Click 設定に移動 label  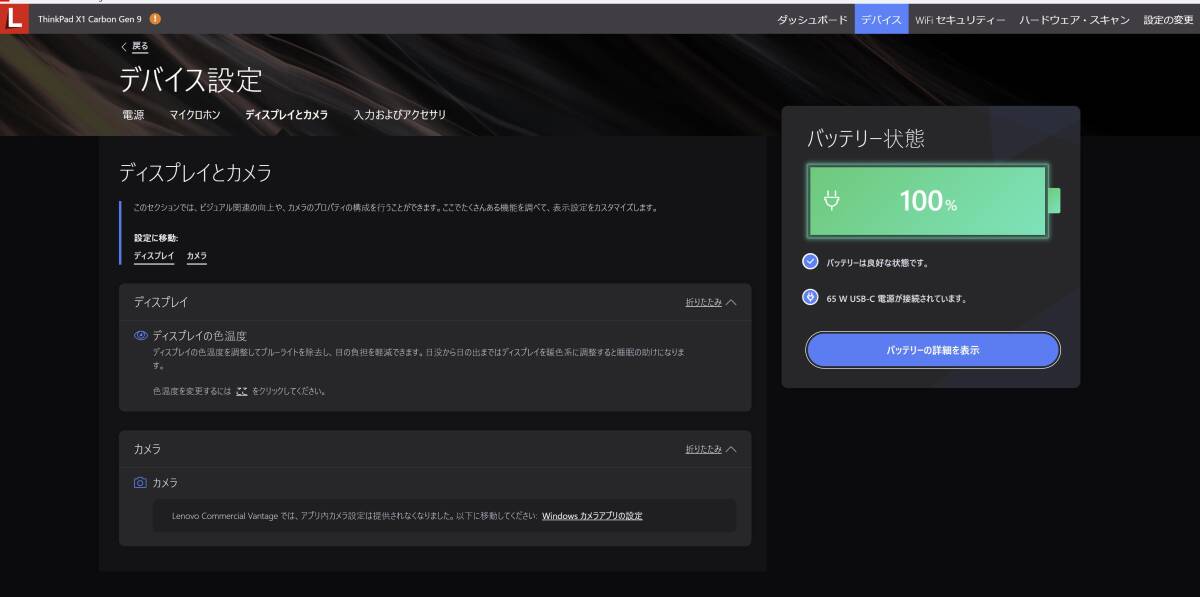point(156,238)
